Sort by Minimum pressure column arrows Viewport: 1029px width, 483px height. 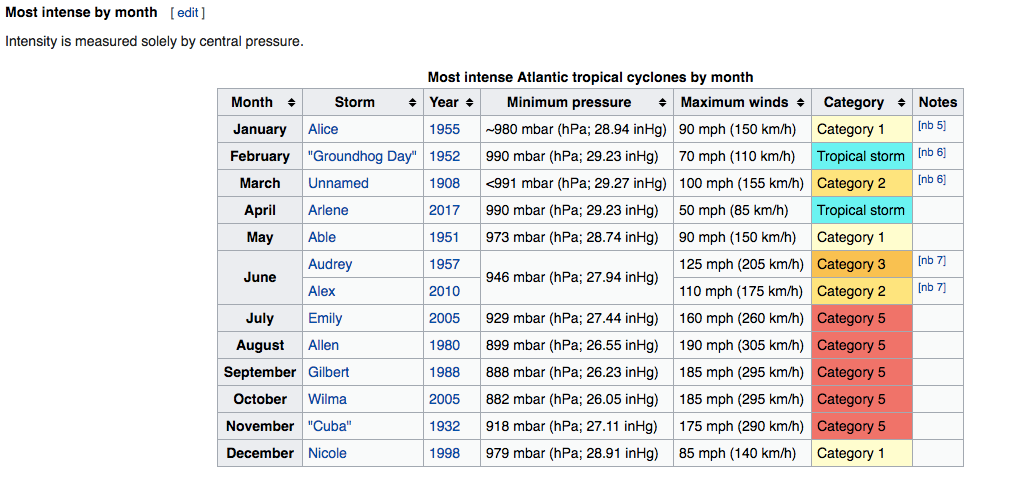click(x=662, y=103)
